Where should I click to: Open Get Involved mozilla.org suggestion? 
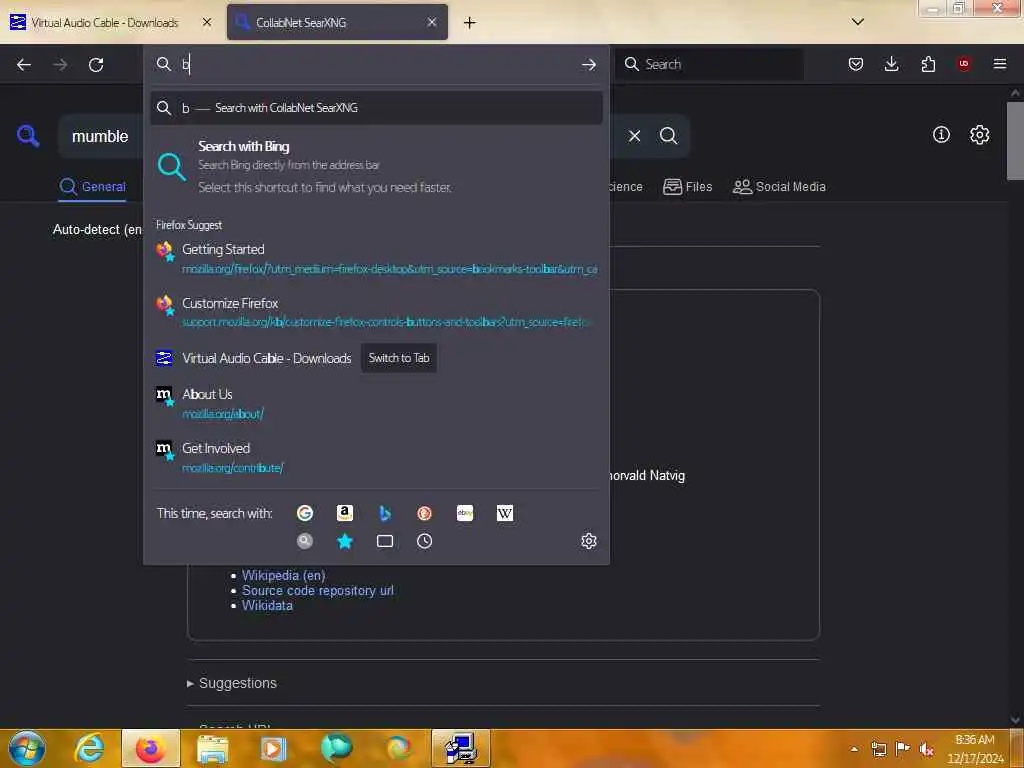376,457
